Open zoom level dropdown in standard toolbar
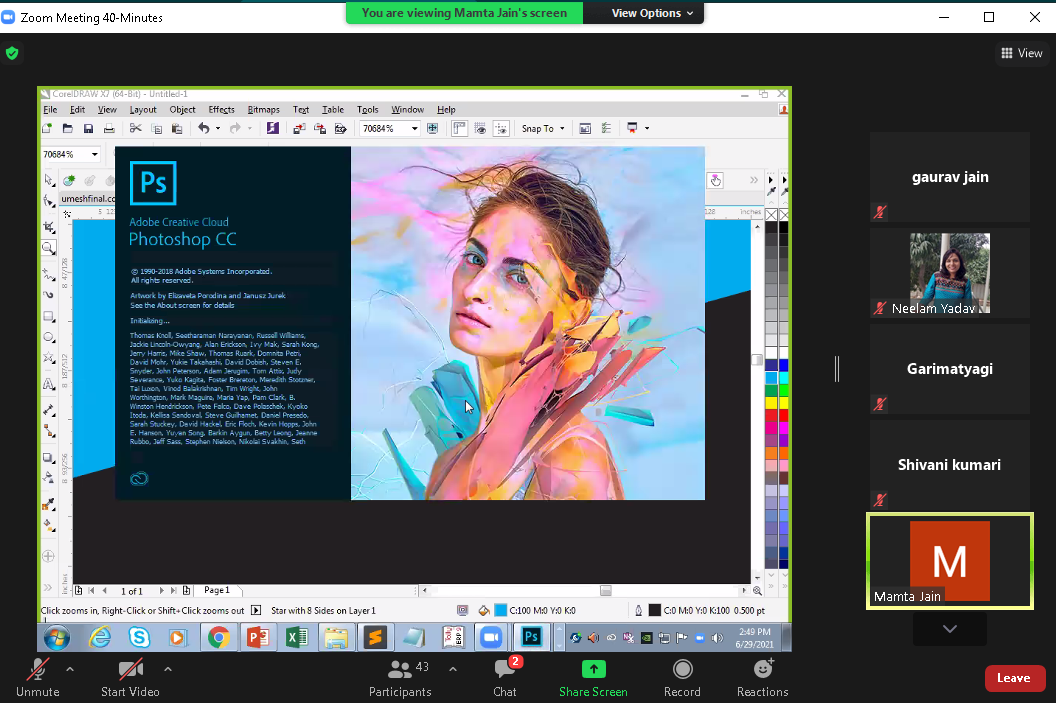The image size is (1056, 703). pyautogui.click(x=414, y=129)
